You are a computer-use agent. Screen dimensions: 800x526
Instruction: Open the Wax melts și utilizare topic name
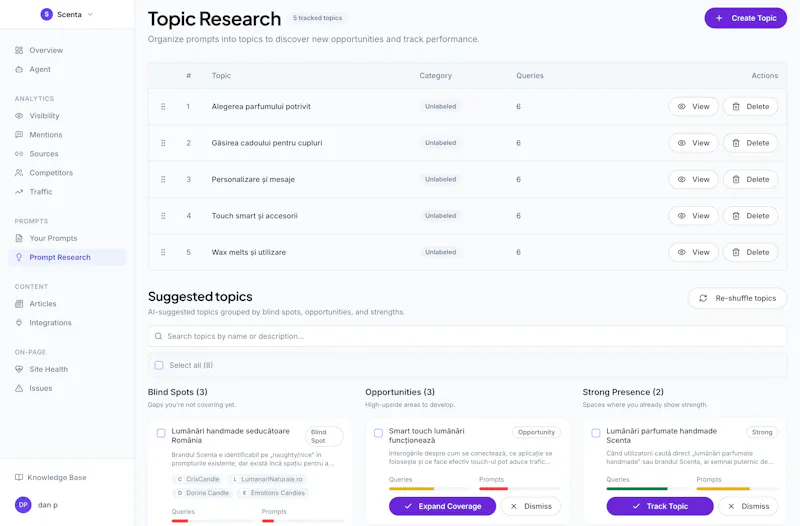point(249,252)
